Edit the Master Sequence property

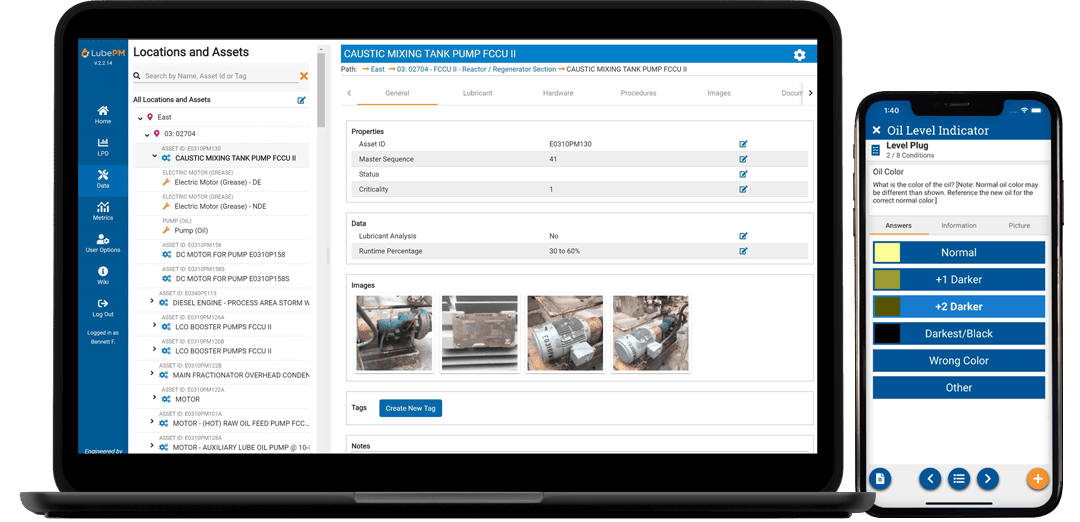pos(743,159)
